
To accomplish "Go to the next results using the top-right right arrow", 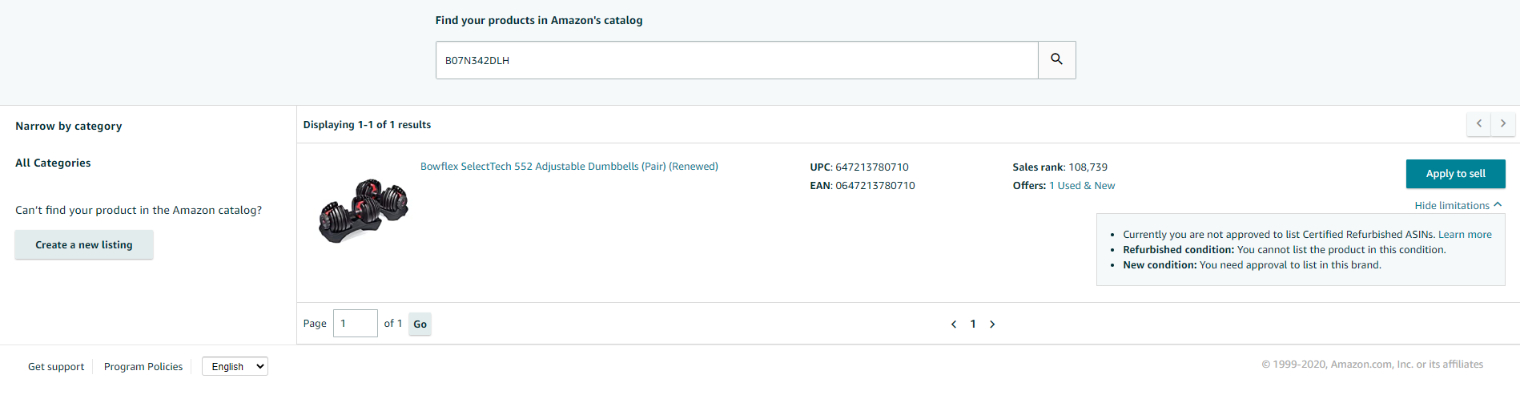I will coord(1503,124).
